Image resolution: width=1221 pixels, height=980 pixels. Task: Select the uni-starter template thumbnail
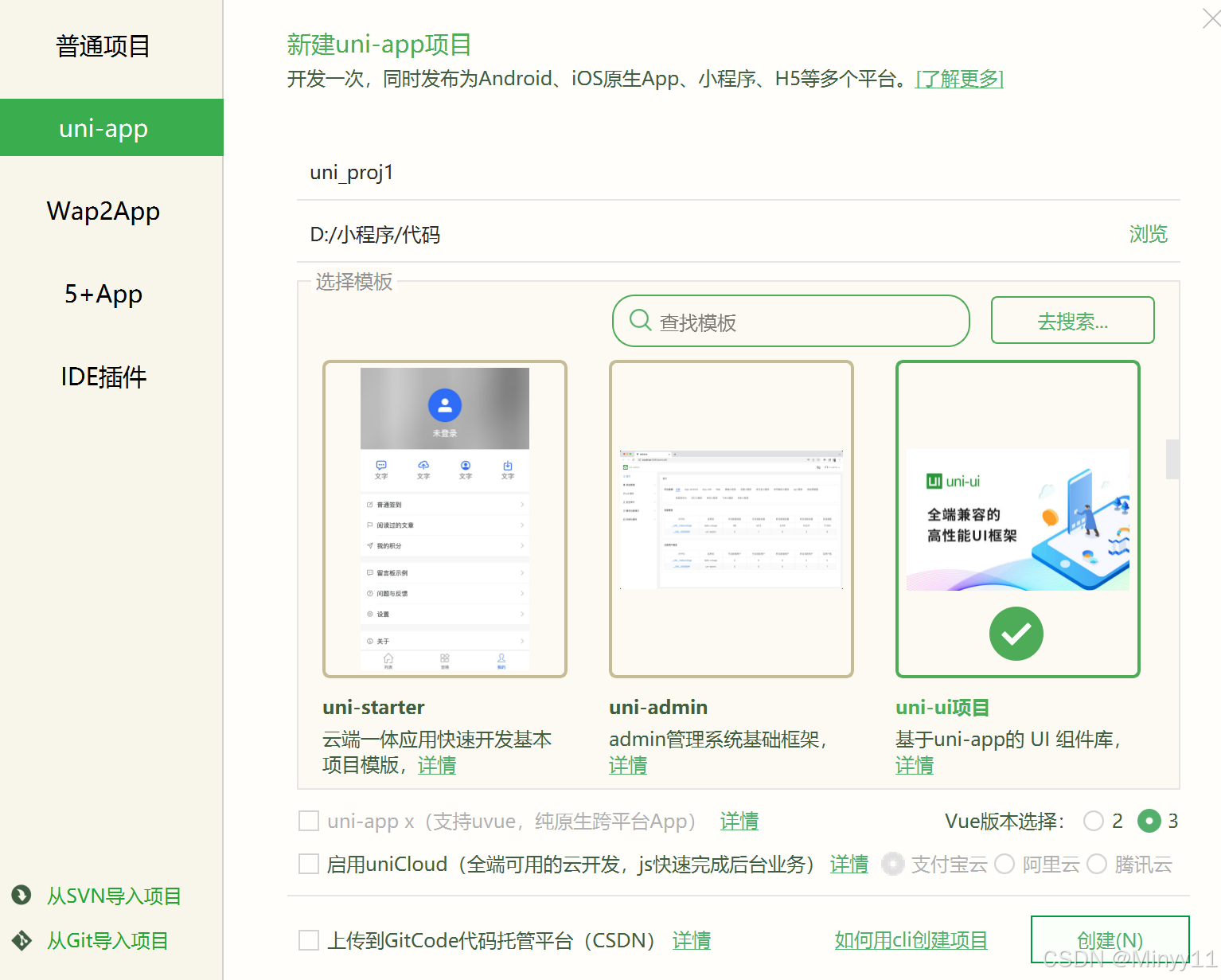(445, 519)
